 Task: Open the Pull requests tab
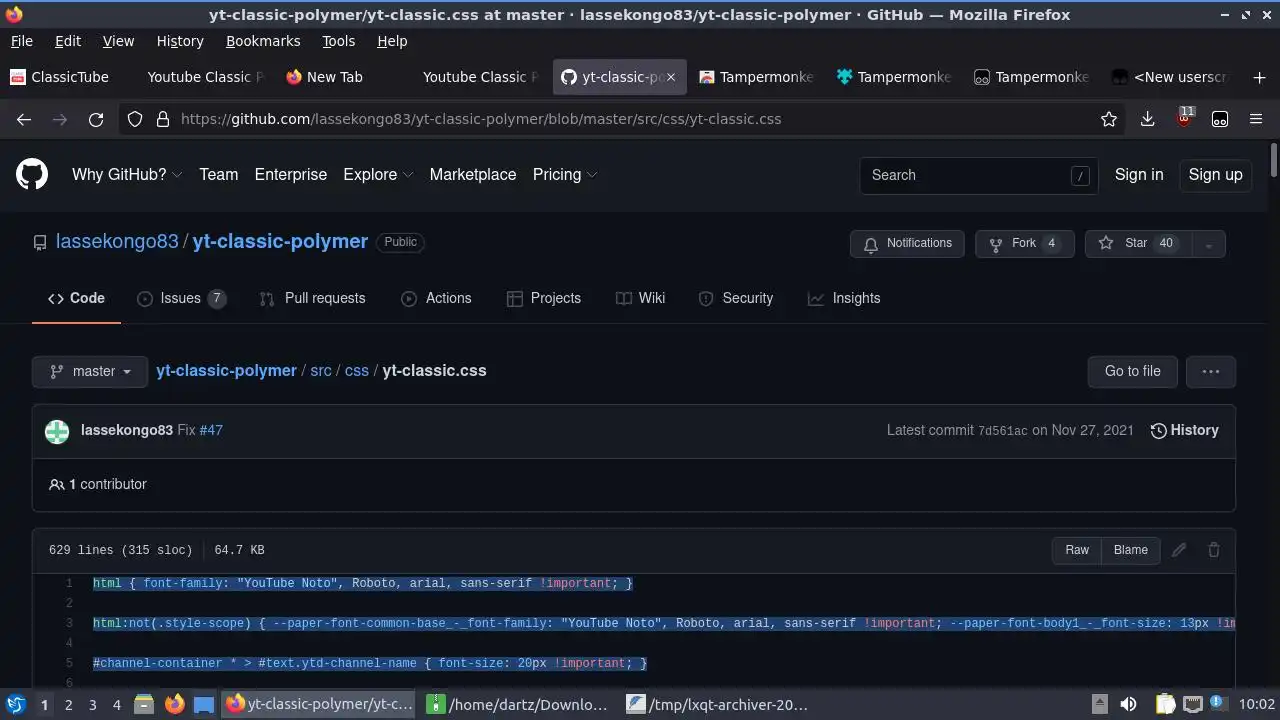point(312,298)
